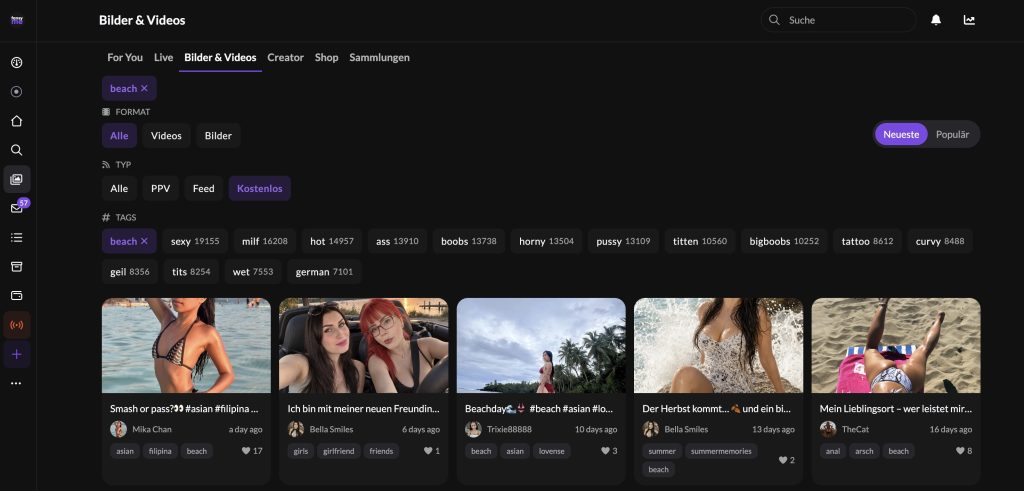Add the curvy 8488 tag filter
The width and height of the screenshot is (1024, 491).
coord(940,242)
